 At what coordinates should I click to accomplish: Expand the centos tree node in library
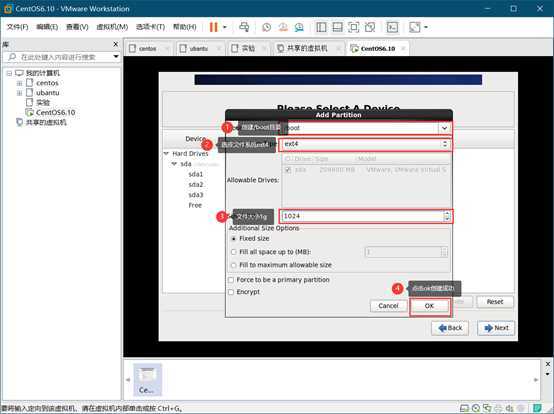coord(19,83)
